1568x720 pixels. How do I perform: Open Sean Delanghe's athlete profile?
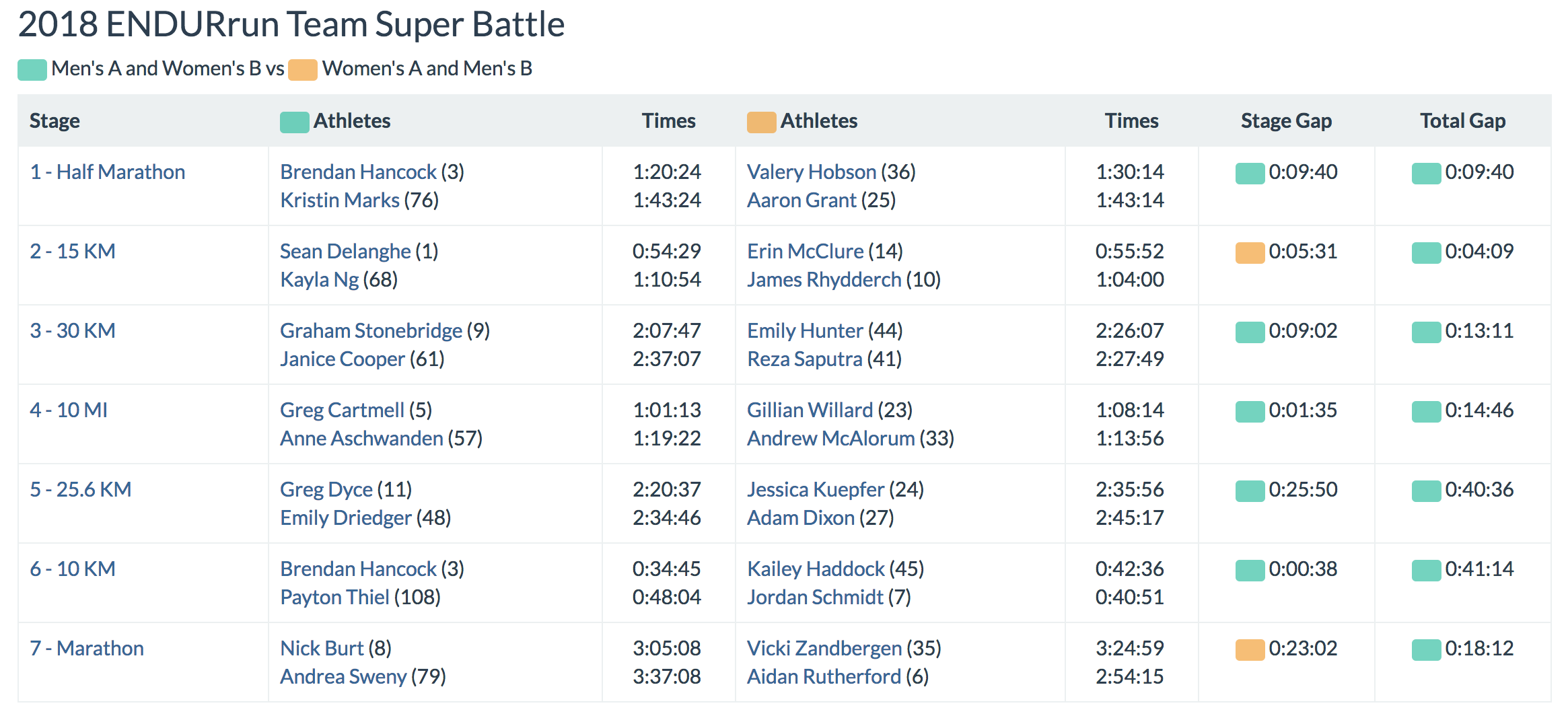pos(345,252)
